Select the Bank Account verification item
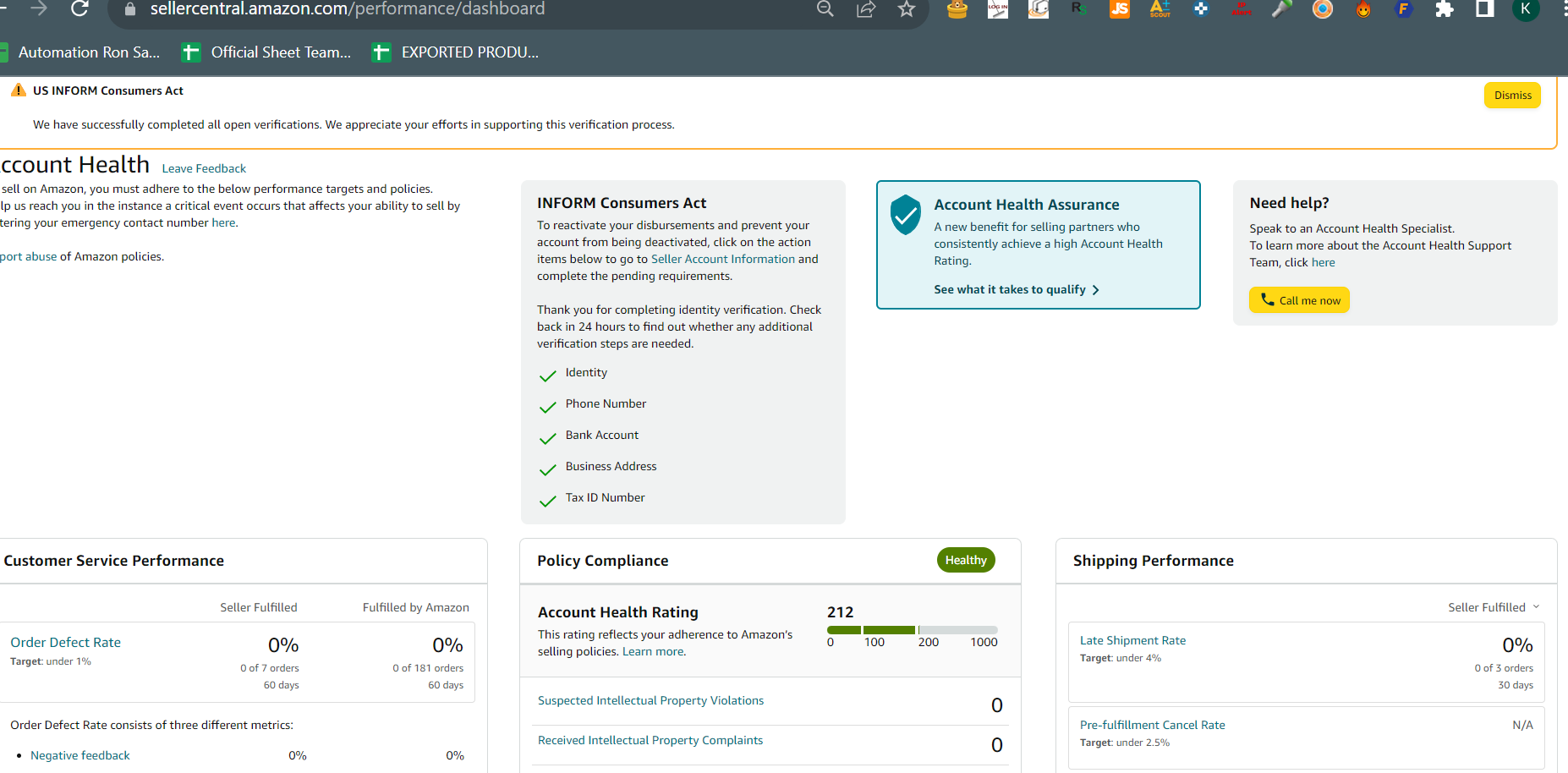1568x773 pixels. pyautogui.click(x=602, y=435)
